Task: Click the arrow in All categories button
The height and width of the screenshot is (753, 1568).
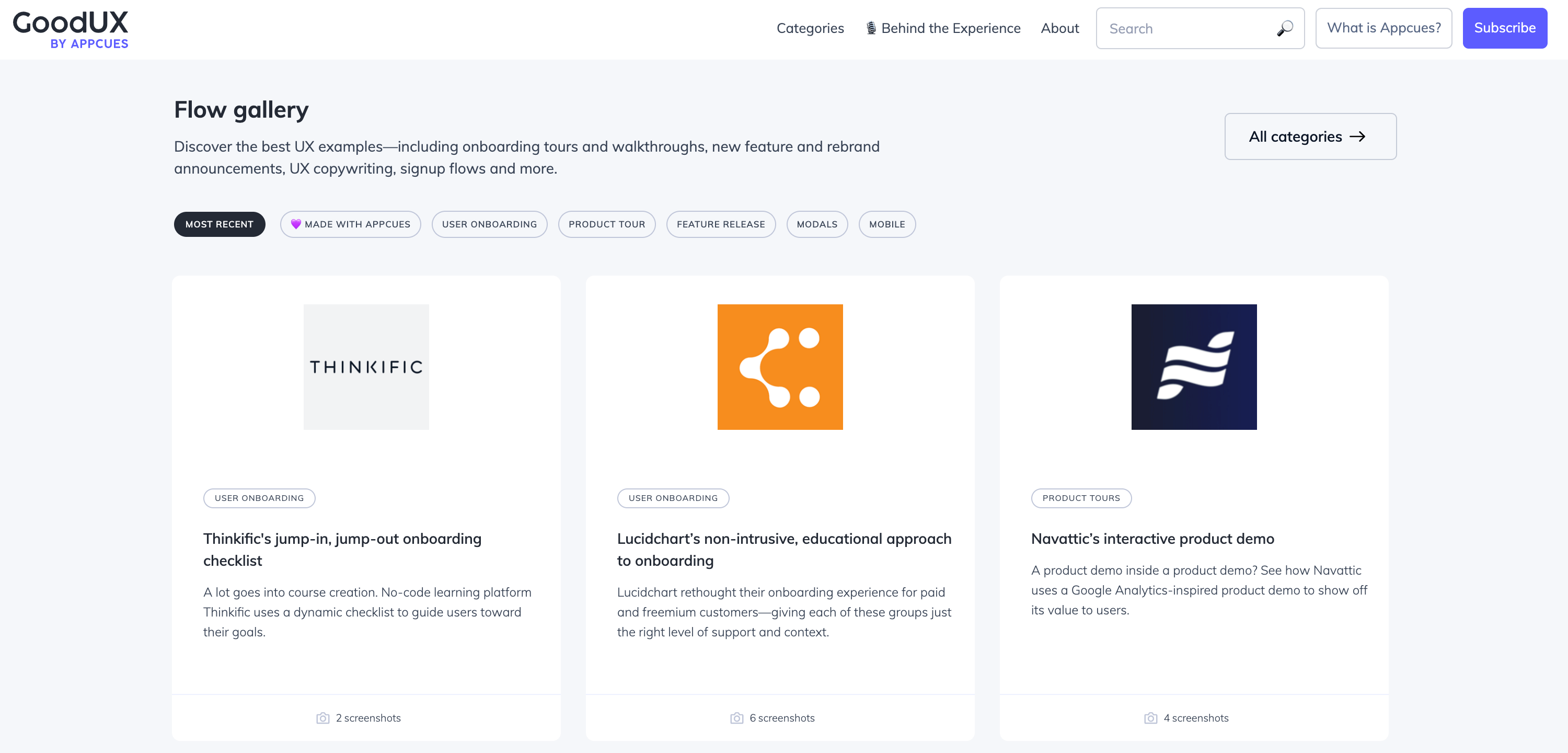Action: tap(1357, 136)
